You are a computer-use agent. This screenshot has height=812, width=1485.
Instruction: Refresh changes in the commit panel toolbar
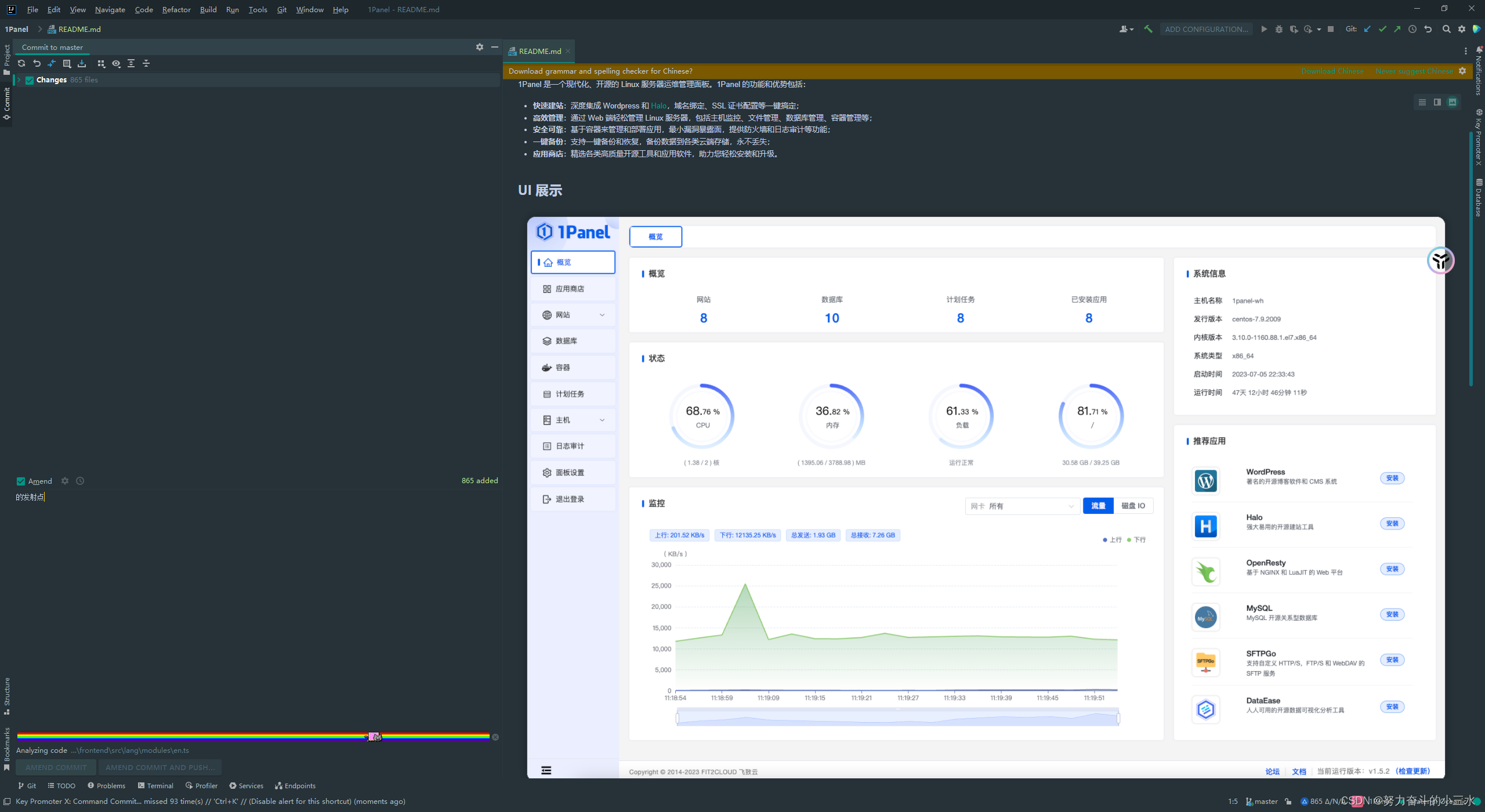[21, 63]
